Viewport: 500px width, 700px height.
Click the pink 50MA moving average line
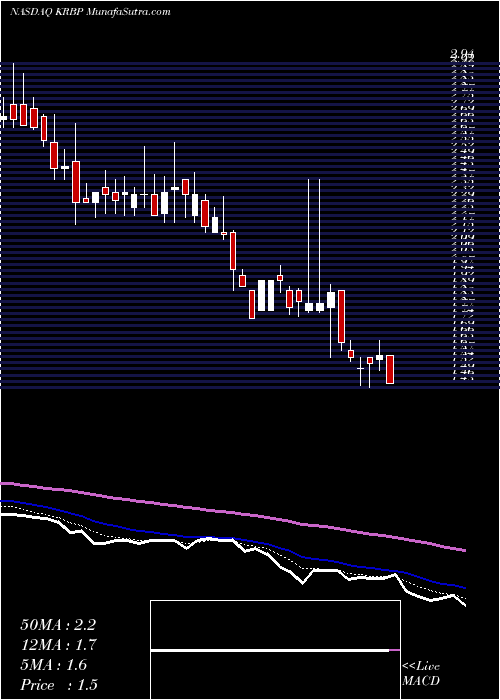tap(232, 512)
